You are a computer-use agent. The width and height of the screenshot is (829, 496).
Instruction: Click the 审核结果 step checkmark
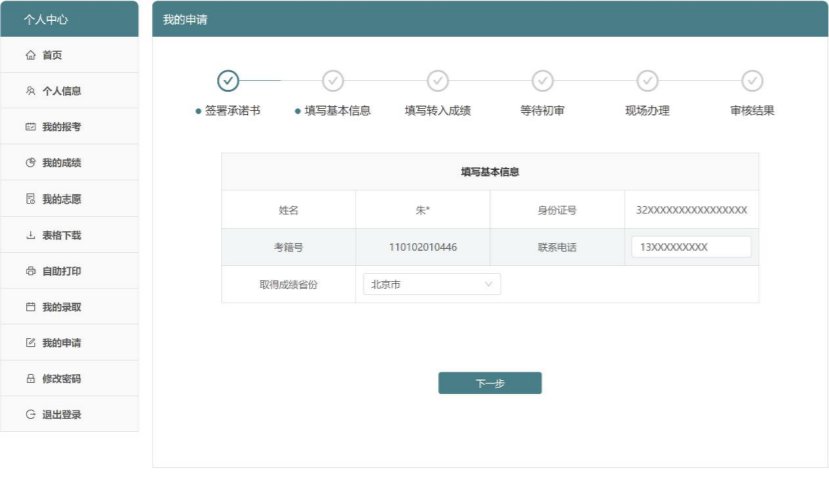pos(752,80)
